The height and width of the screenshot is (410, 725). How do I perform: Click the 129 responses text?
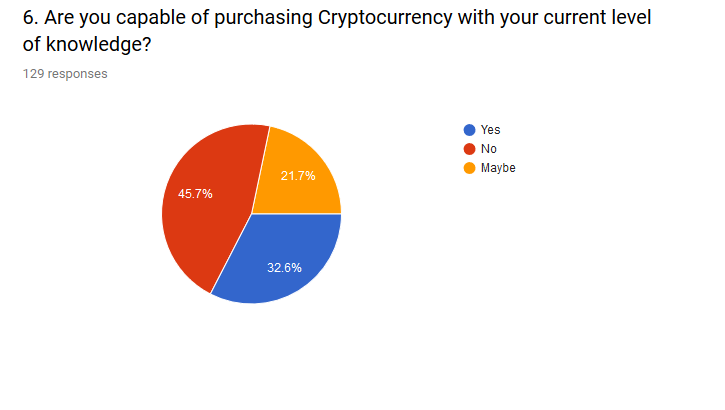pos(65,74)
